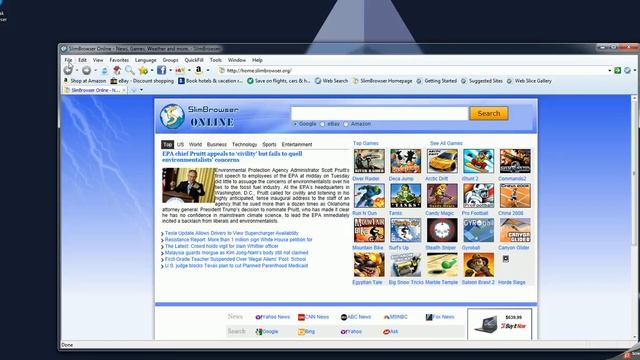
Task: Click the See All Games link
Action: pos(446,143)
